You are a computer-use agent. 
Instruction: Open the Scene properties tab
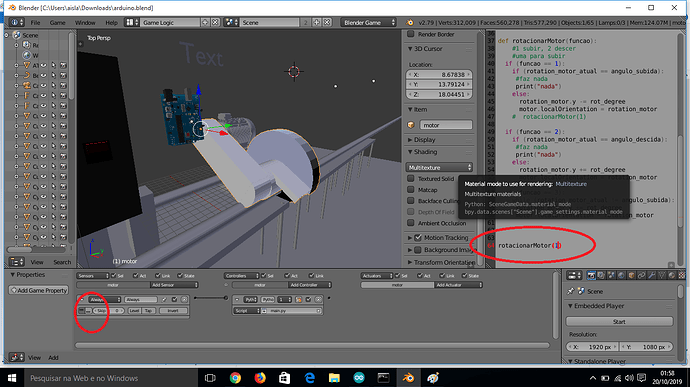611,275
